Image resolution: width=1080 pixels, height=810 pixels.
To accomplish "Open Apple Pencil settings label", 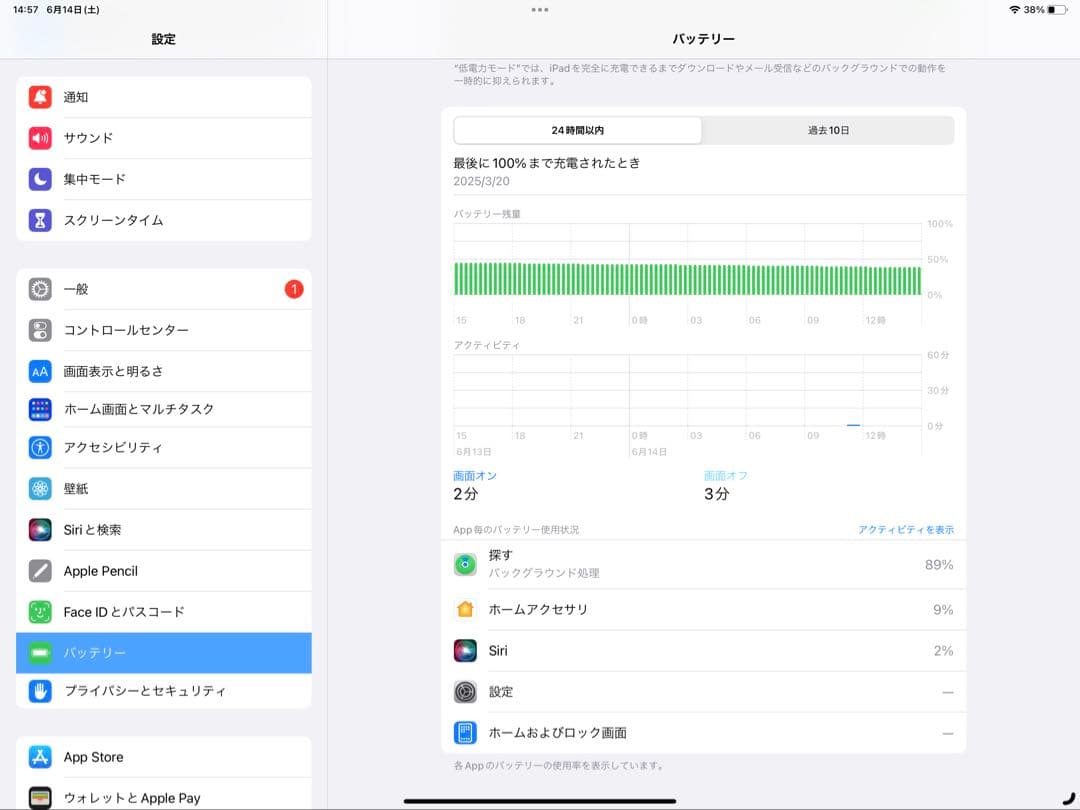I will pyautogui.click(x=101, y=571).
